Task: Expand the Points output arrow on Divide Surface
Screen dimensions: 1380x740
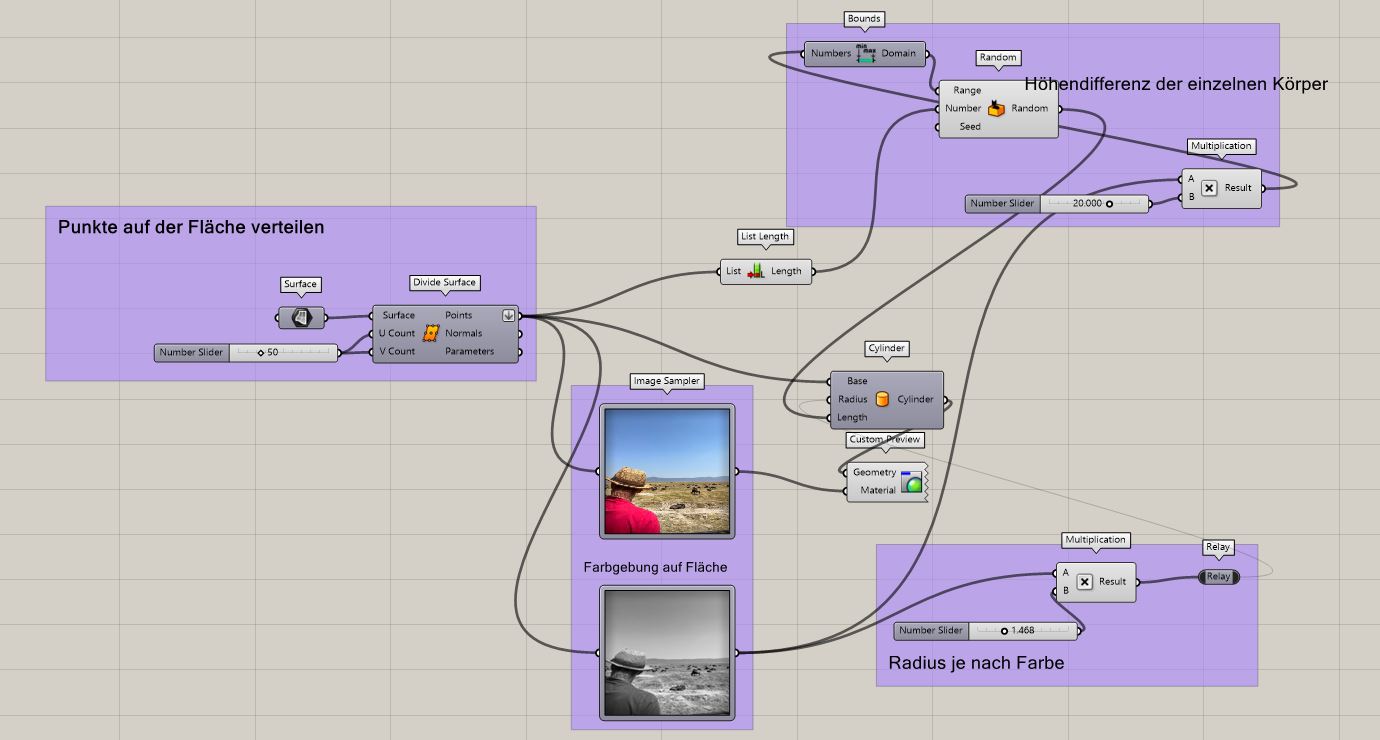Action: coord(509,313)
